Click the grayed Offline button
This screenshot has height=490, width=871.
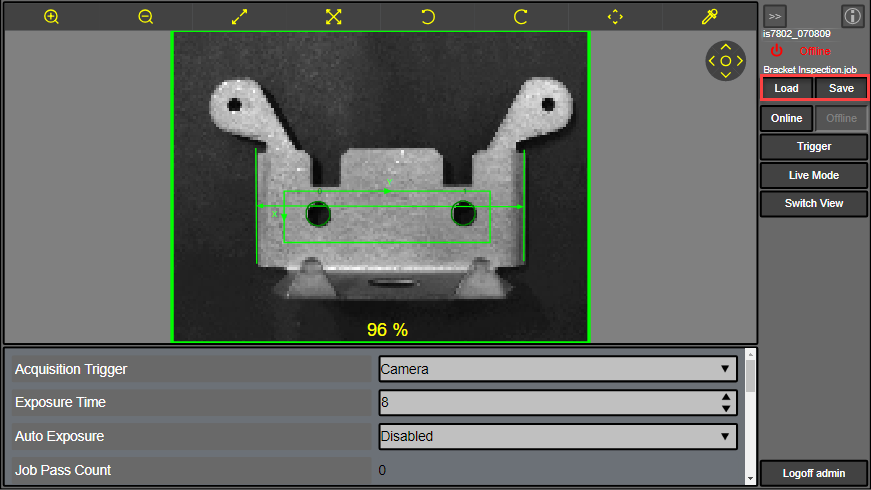point(841,118)
